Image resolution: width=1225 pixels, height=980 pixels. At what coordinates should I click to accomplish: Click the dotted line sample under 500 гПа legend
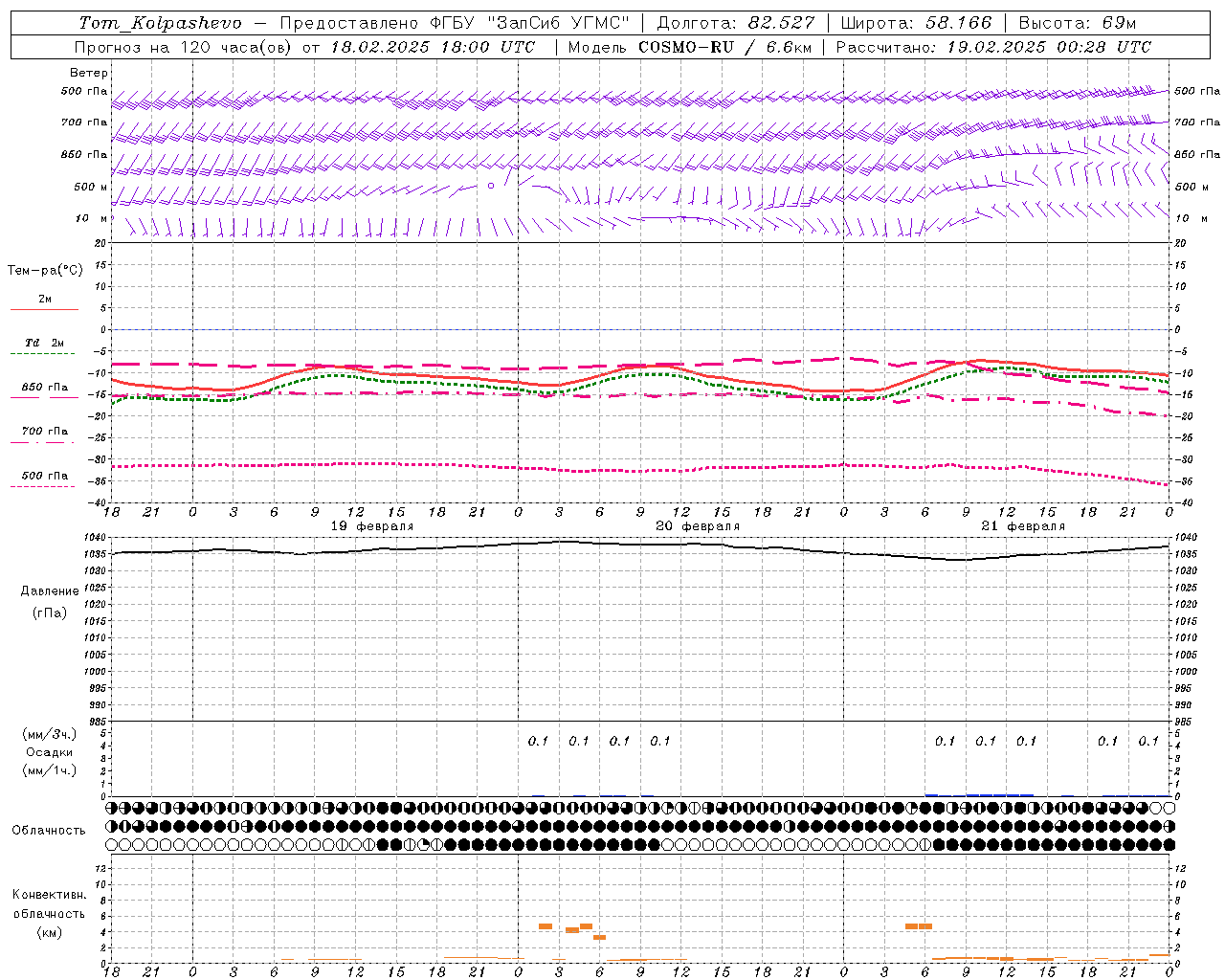point(42,486)
